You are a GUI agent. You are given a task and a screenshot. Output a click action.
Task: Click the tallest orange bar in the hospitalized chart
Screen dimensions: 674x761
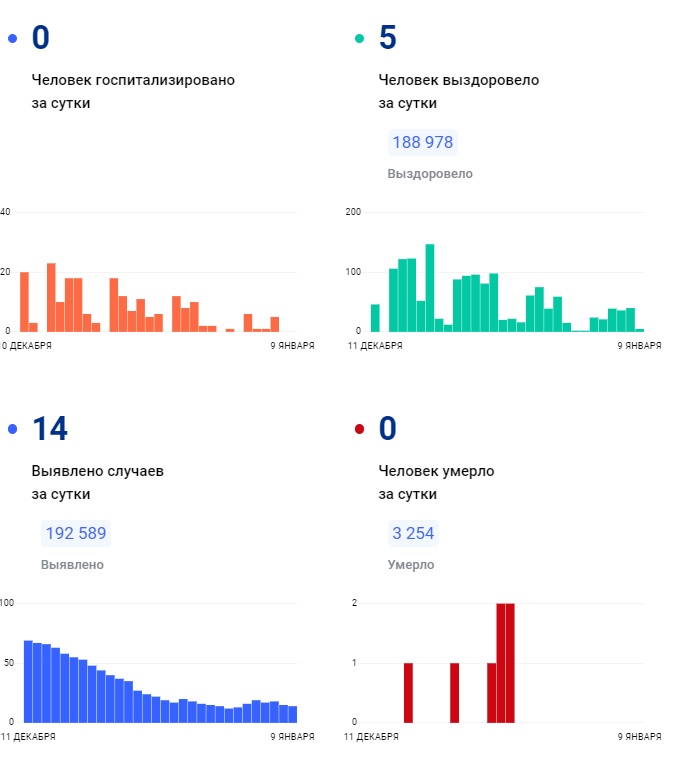click(51, 297)
